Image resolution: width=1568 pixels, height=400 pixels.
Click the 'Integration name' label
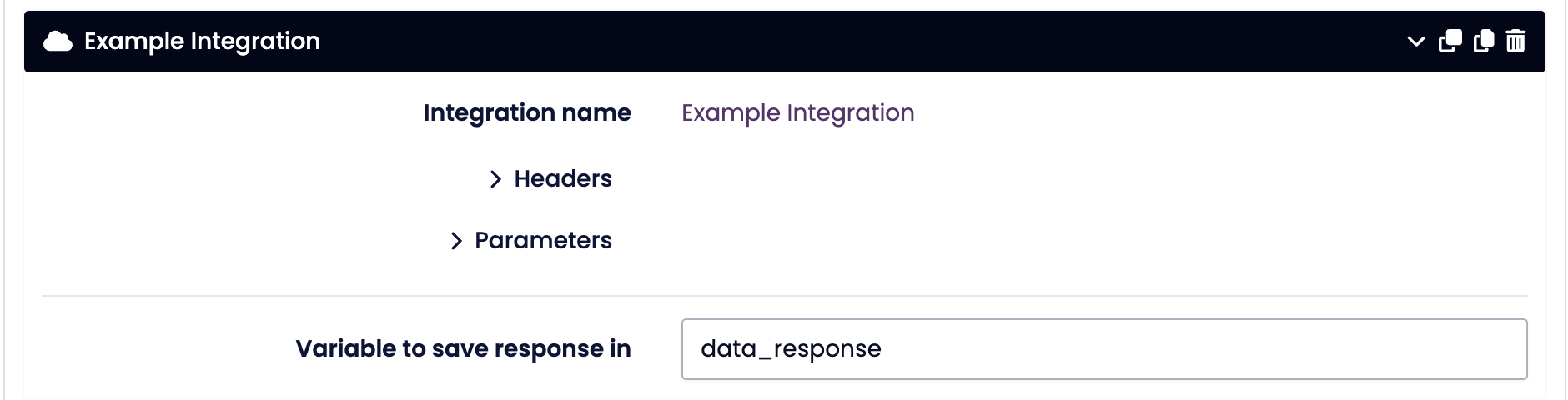point(527,112)
